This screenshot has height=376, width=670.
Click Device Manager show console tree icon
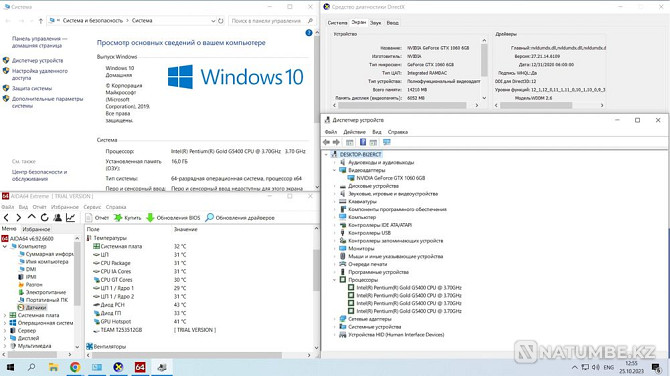click(350, 142)
